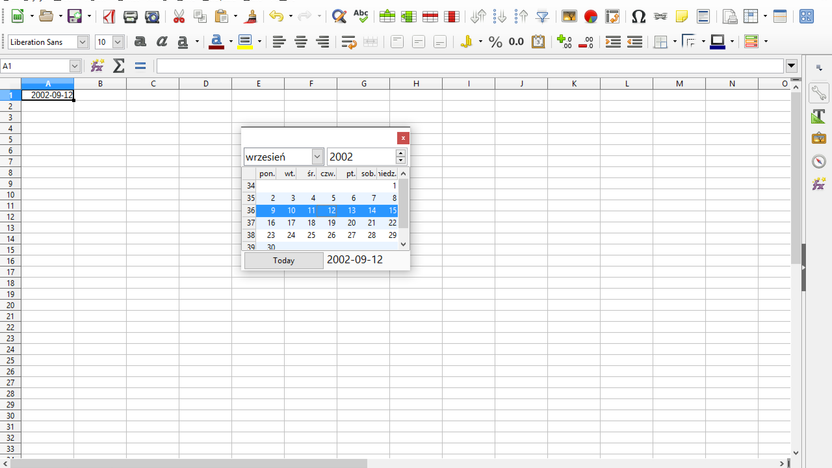Open Function Wizard in formula bar
The height and width of the screenshot is (468, 832).
coord(97,66)
